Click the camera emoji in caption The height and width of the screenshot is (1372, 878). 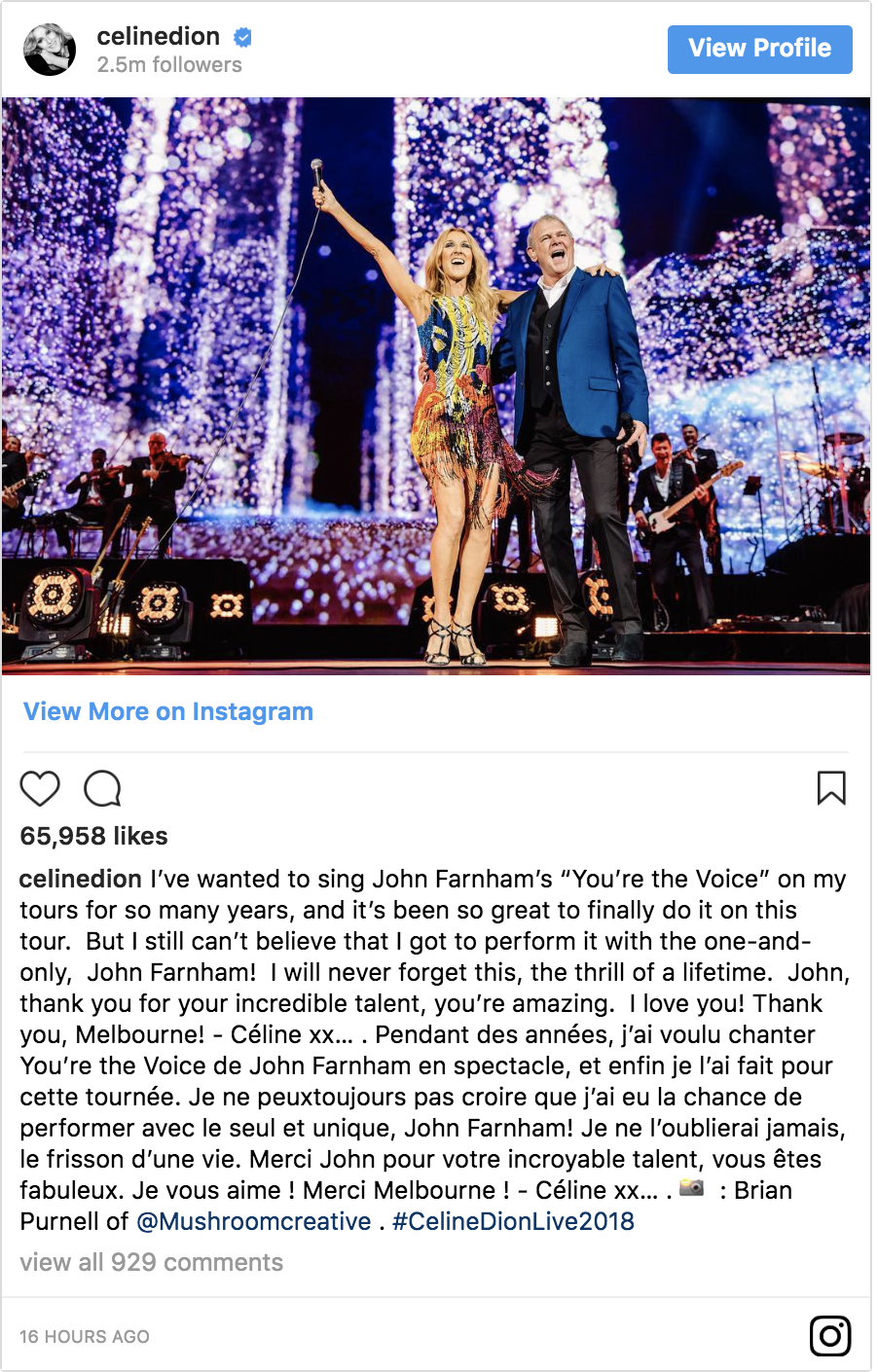pyautogui.click(x=691, y=1188)
